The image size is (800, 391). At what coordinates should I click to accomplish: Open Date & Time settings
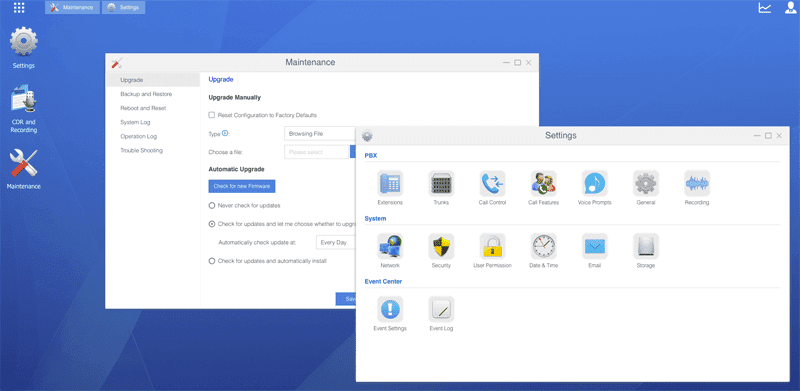[x=543, y=247]
